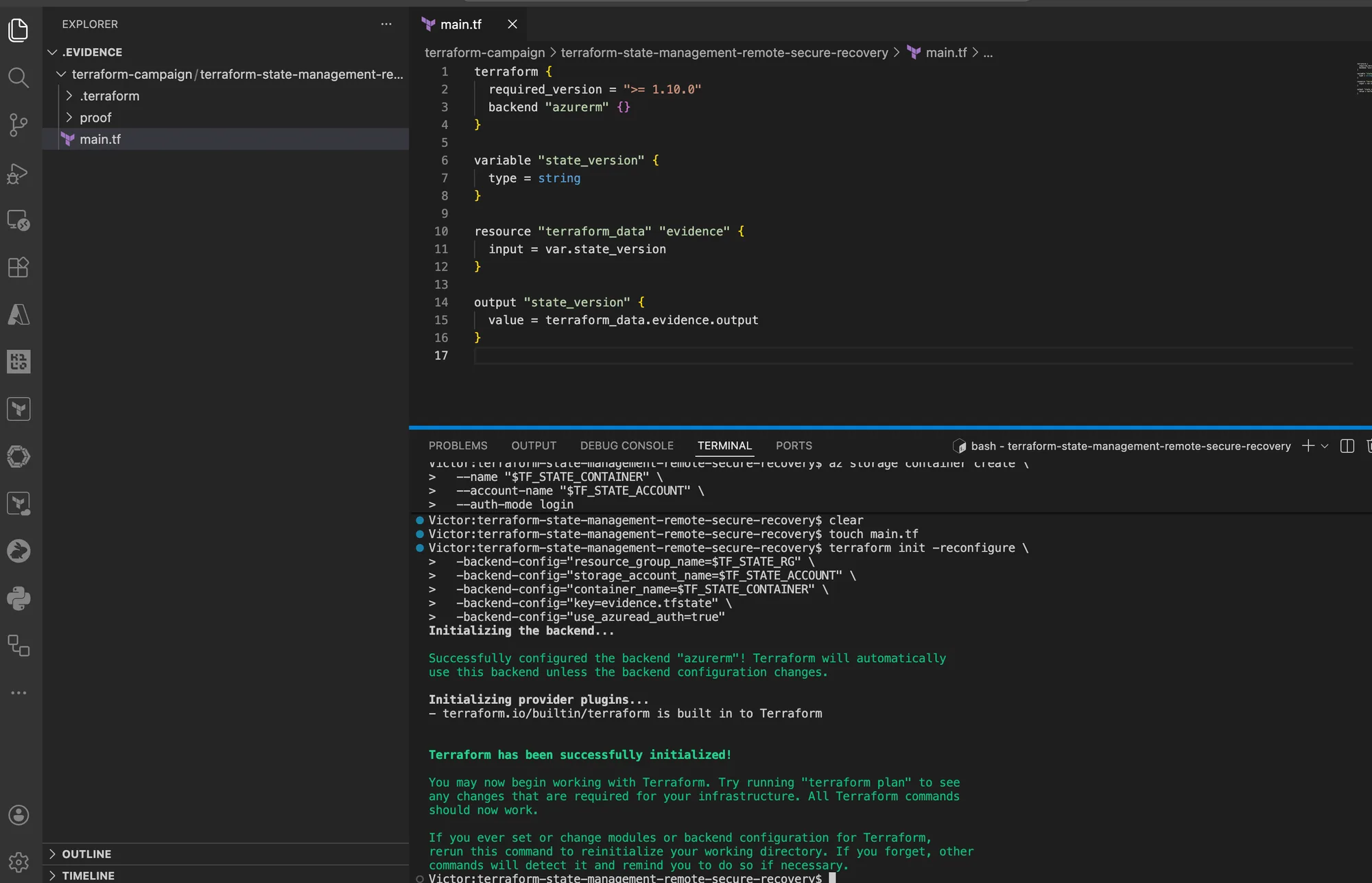Open the Terraform icon in the activity bar
1372x883 pixels.
coord(19,409)
